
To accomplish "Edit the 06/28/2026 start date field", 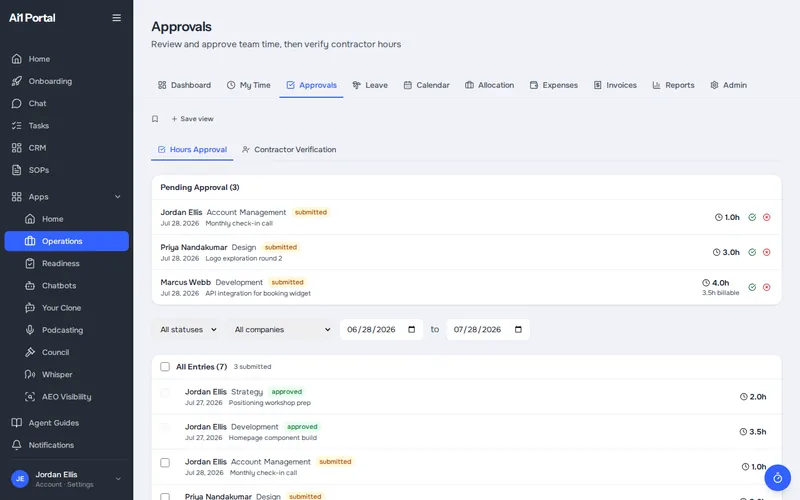I will [x=382, y=330].
